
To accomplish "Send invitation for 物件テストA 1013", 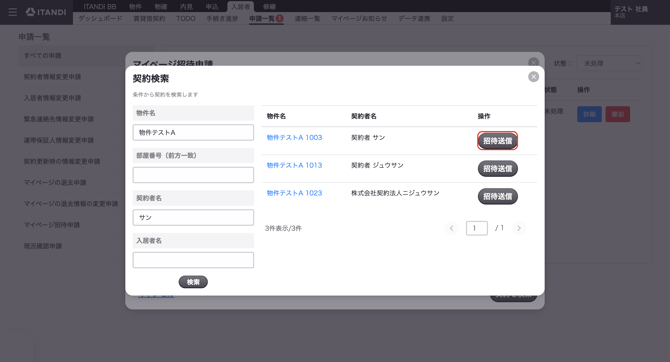I will tap(497, 168).
